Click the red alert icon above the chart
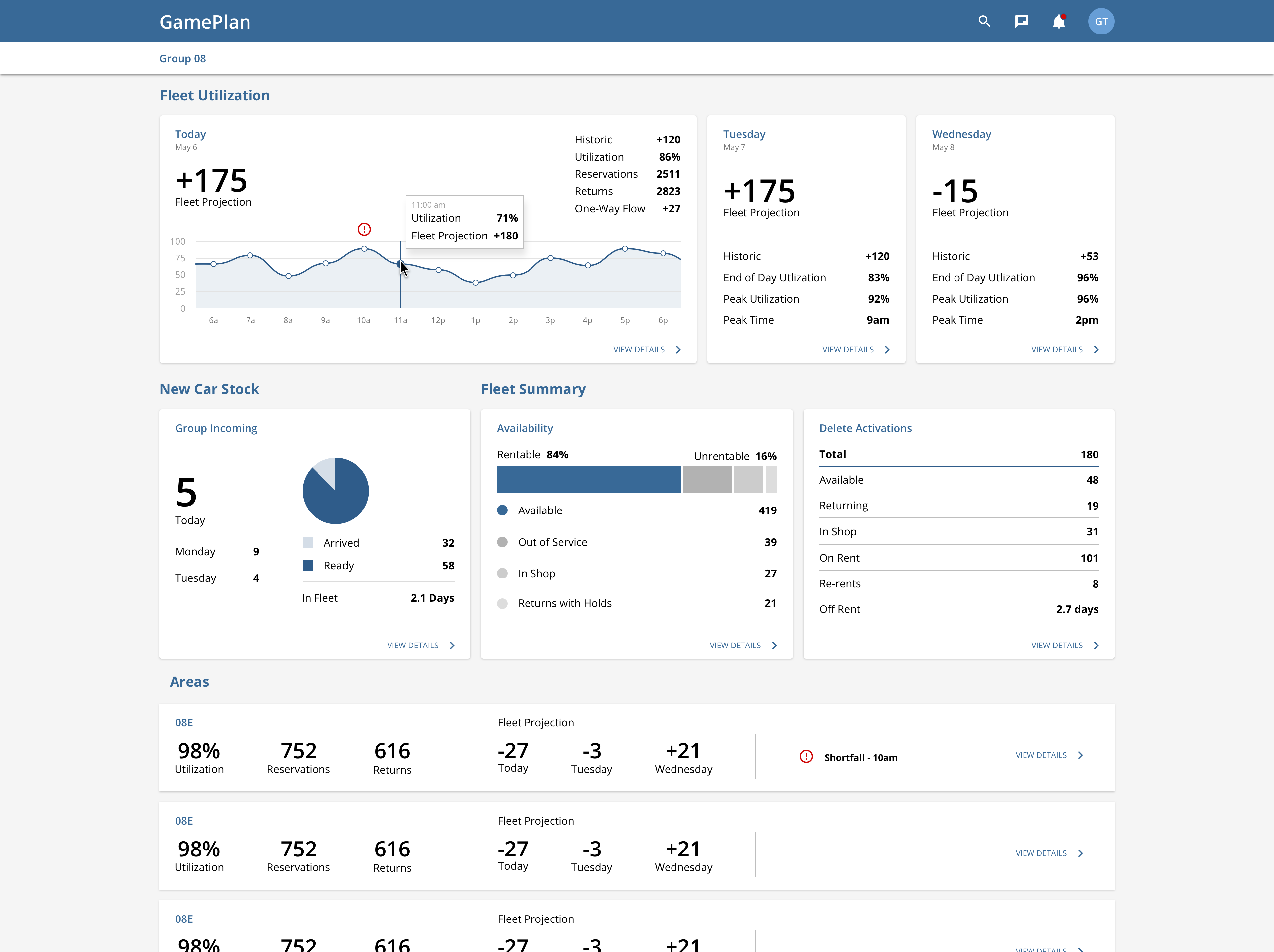The width and height of the screenshot is (1274, 952). coord(364,229)
